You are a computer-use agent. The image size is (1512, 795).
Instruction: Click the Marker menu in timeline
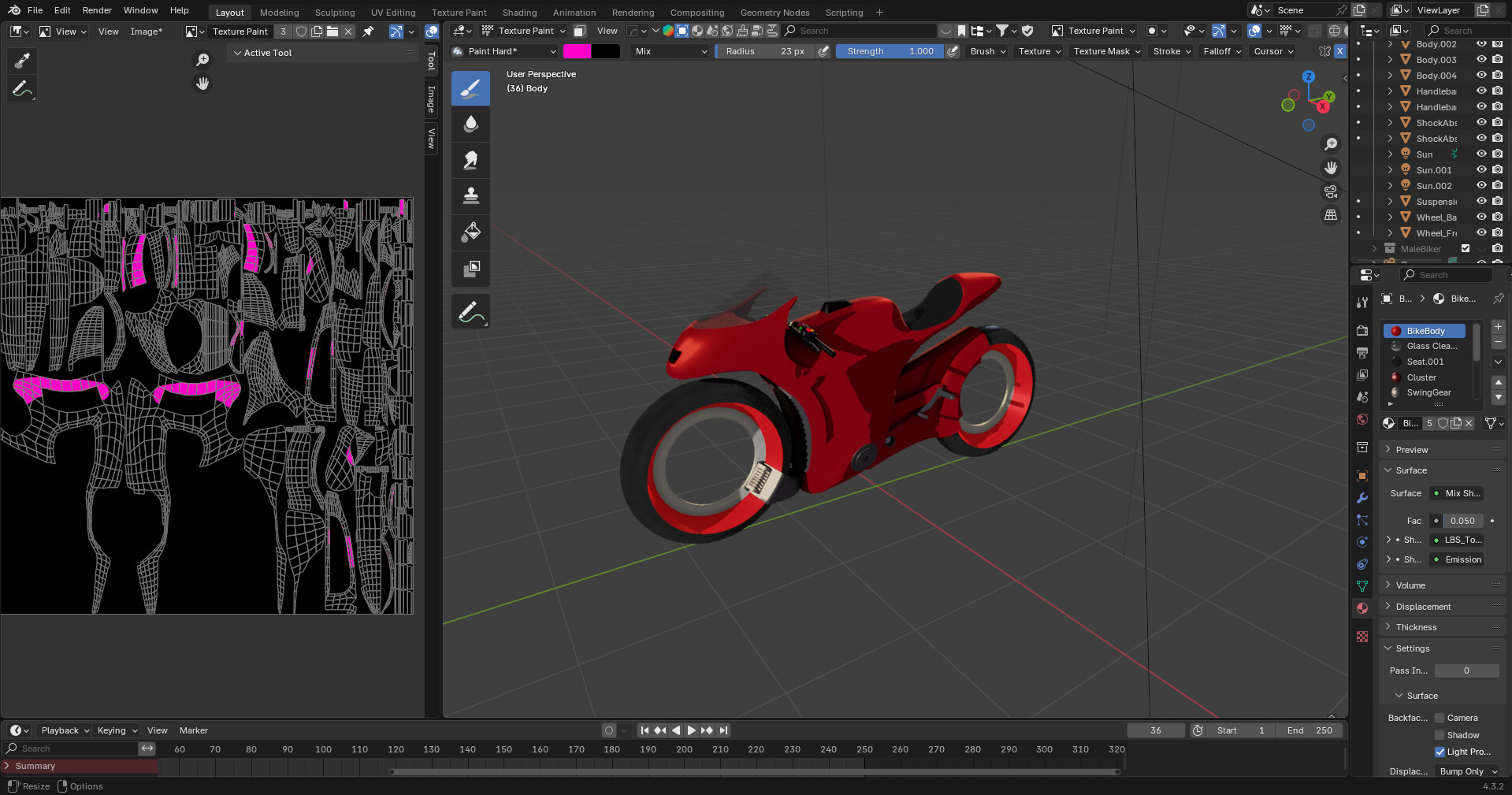coord(193,730)
